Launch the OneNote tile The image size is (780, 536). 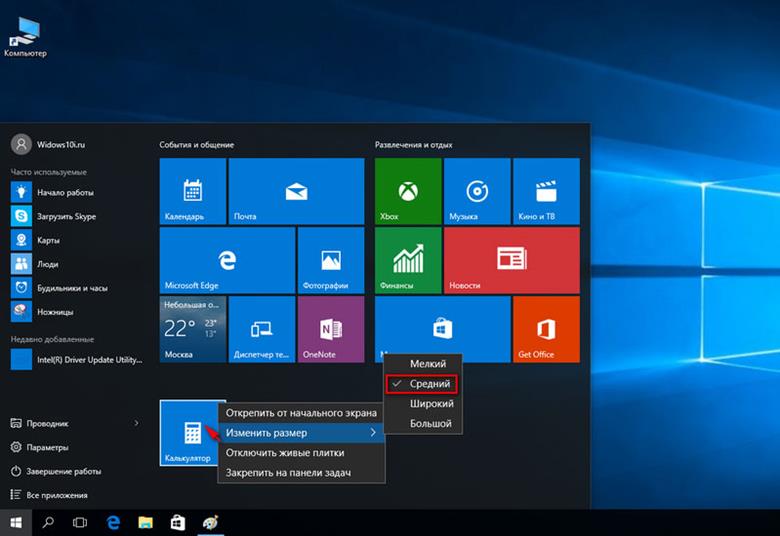pos(331,329)
